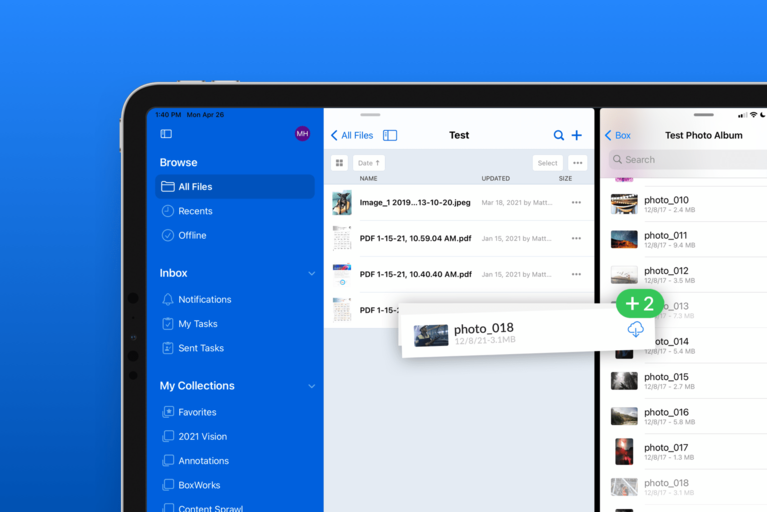Click the split-view panel icon beside All Files
Image resolution: width=767 pixels, height=512 pixels.
click(390, 135)
